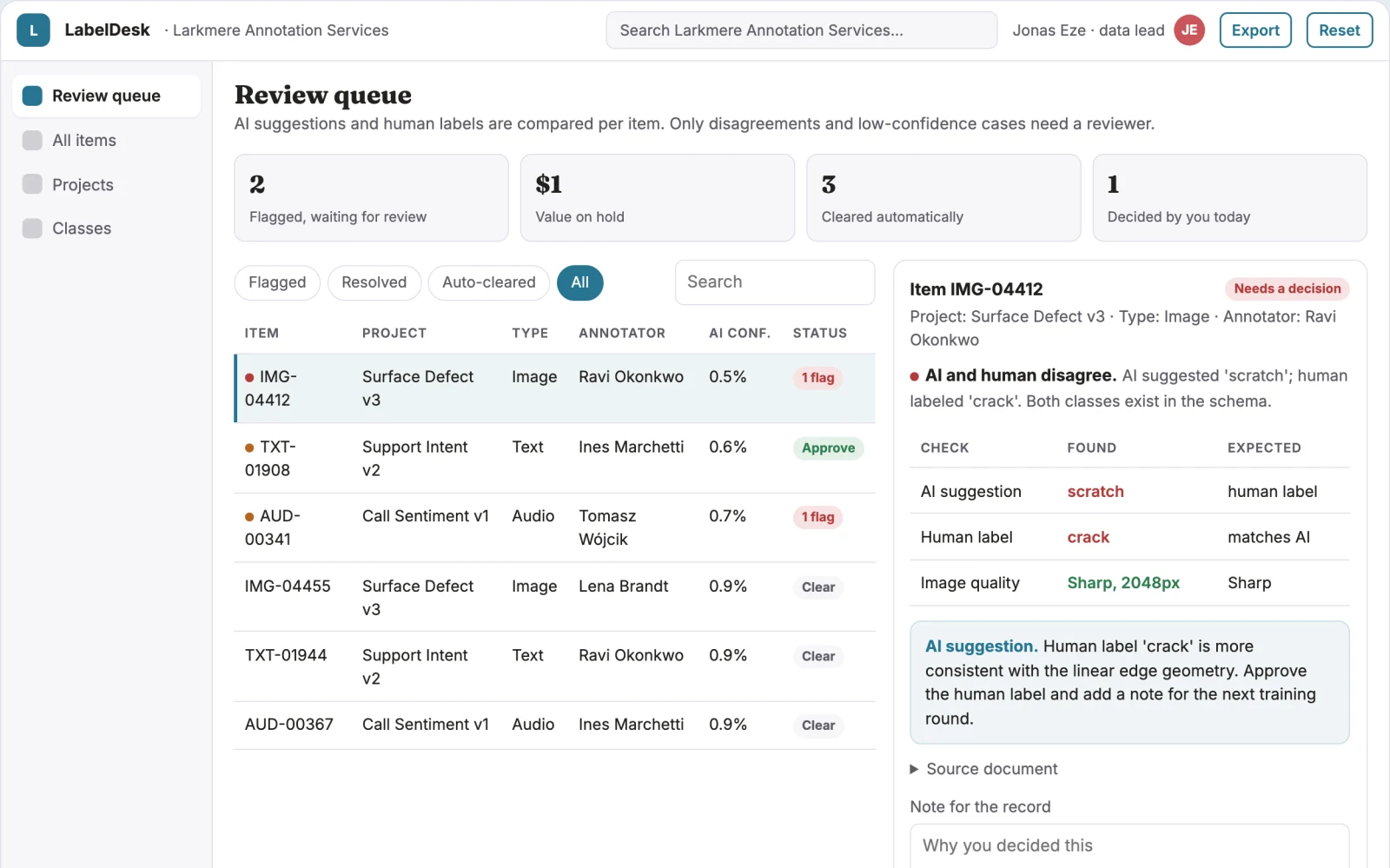Click the LabelDesk logo icon
This screenshot has height=868, width=1390.
pyautogui.click(x=33, y=30)
